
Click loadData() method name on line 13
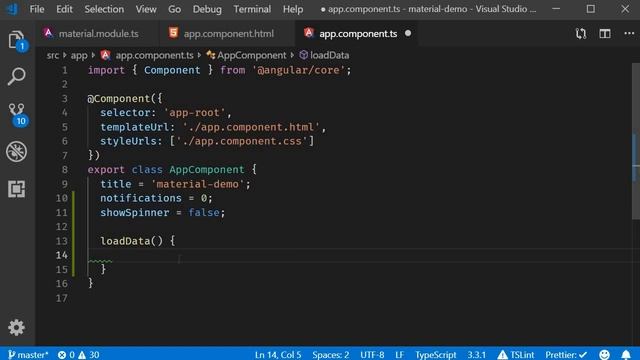pos(125,241)
